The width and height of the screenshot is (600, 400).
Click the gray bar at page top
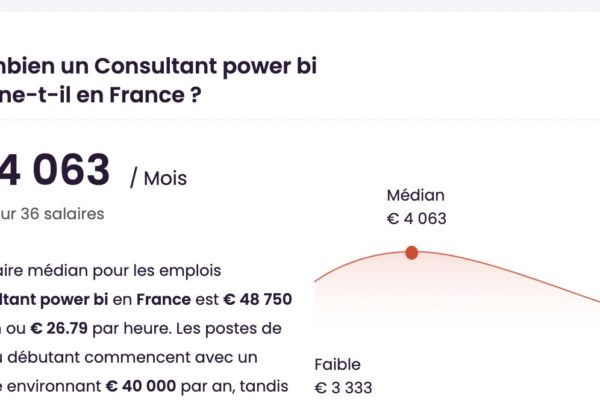point(300,5)
